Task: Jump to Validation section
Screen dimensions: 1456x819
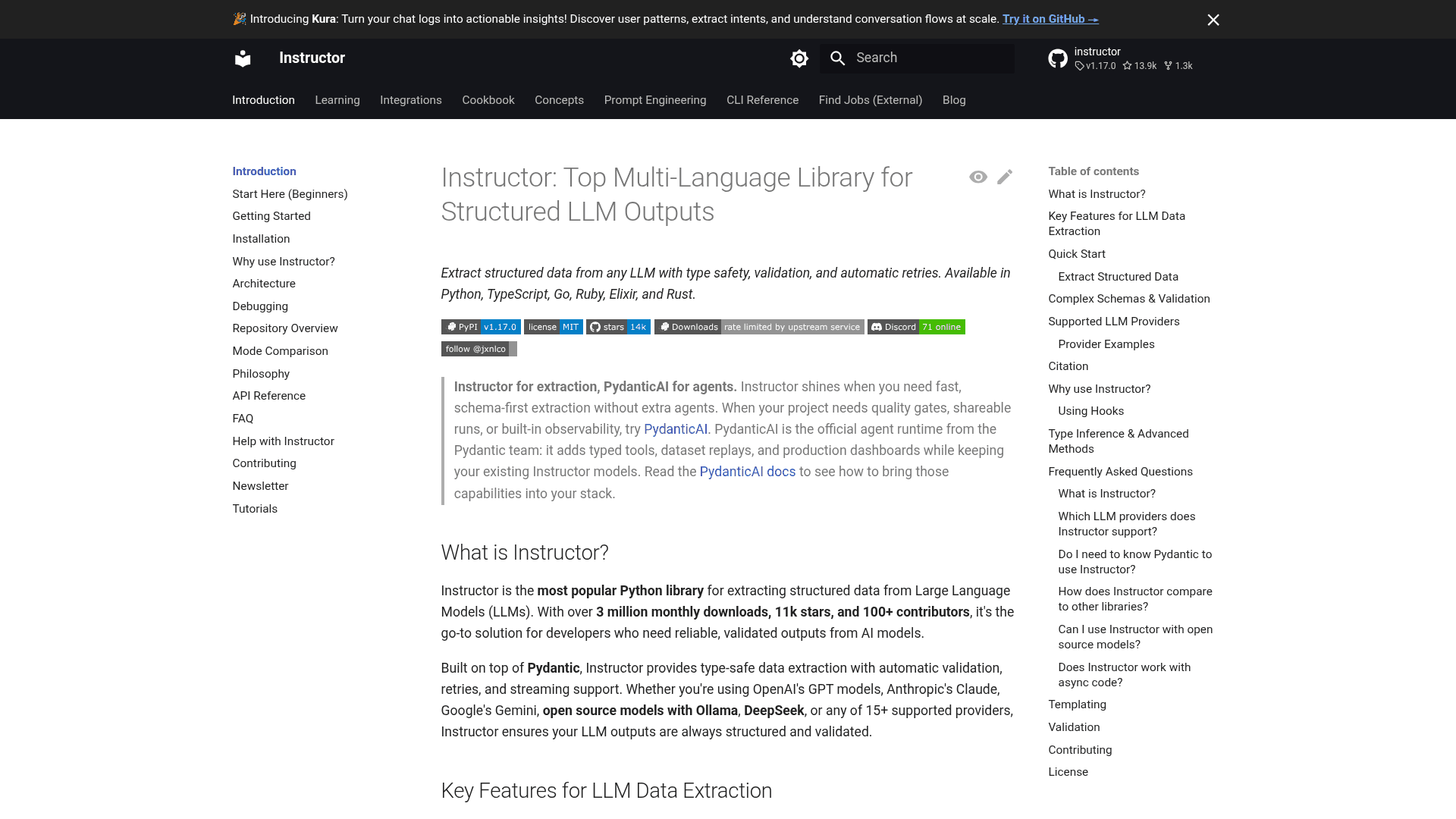Action: 1074,727
